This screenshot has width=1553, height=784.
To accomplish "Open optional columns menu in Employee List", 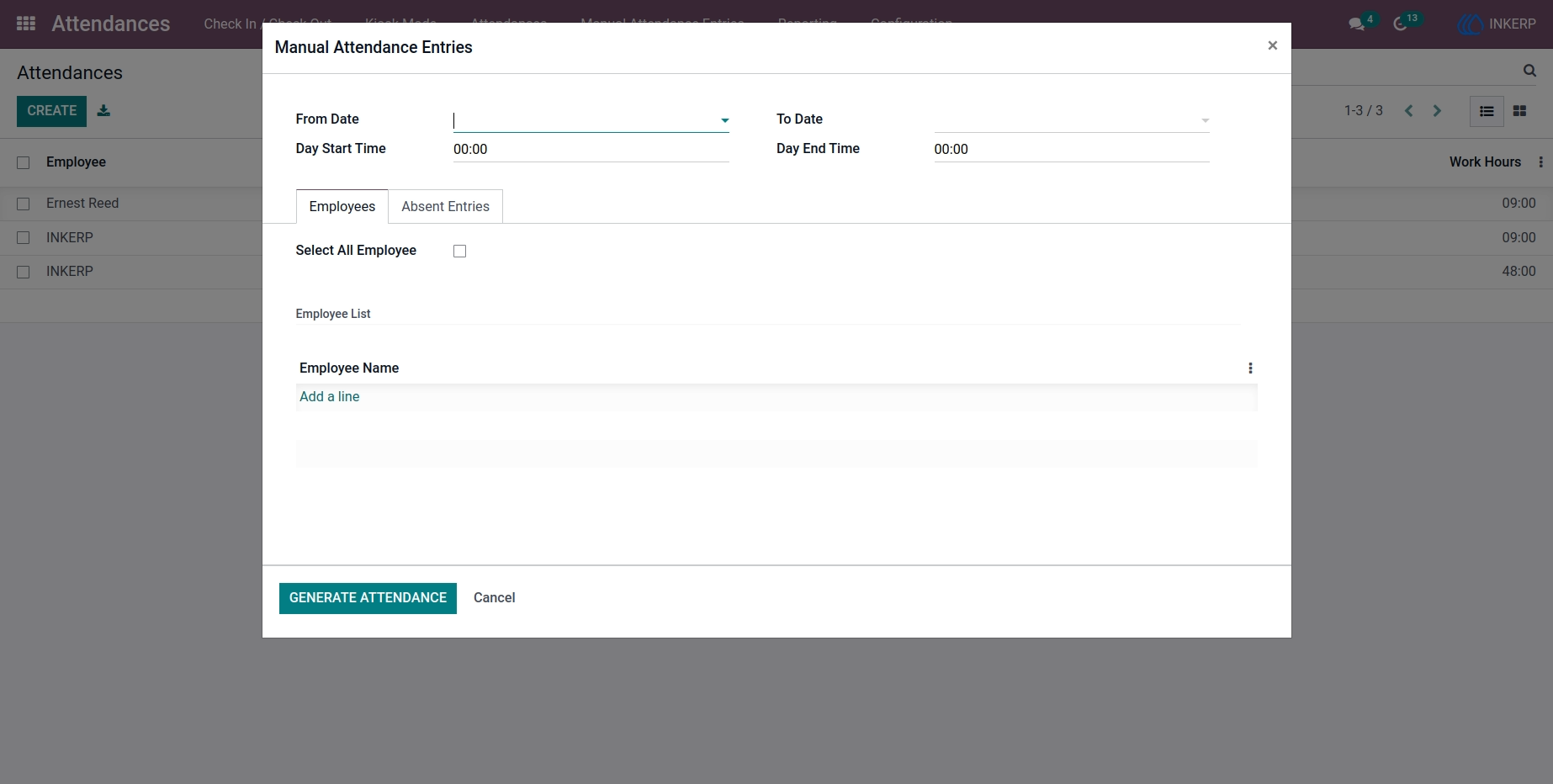I will [x=1250, y=368].
